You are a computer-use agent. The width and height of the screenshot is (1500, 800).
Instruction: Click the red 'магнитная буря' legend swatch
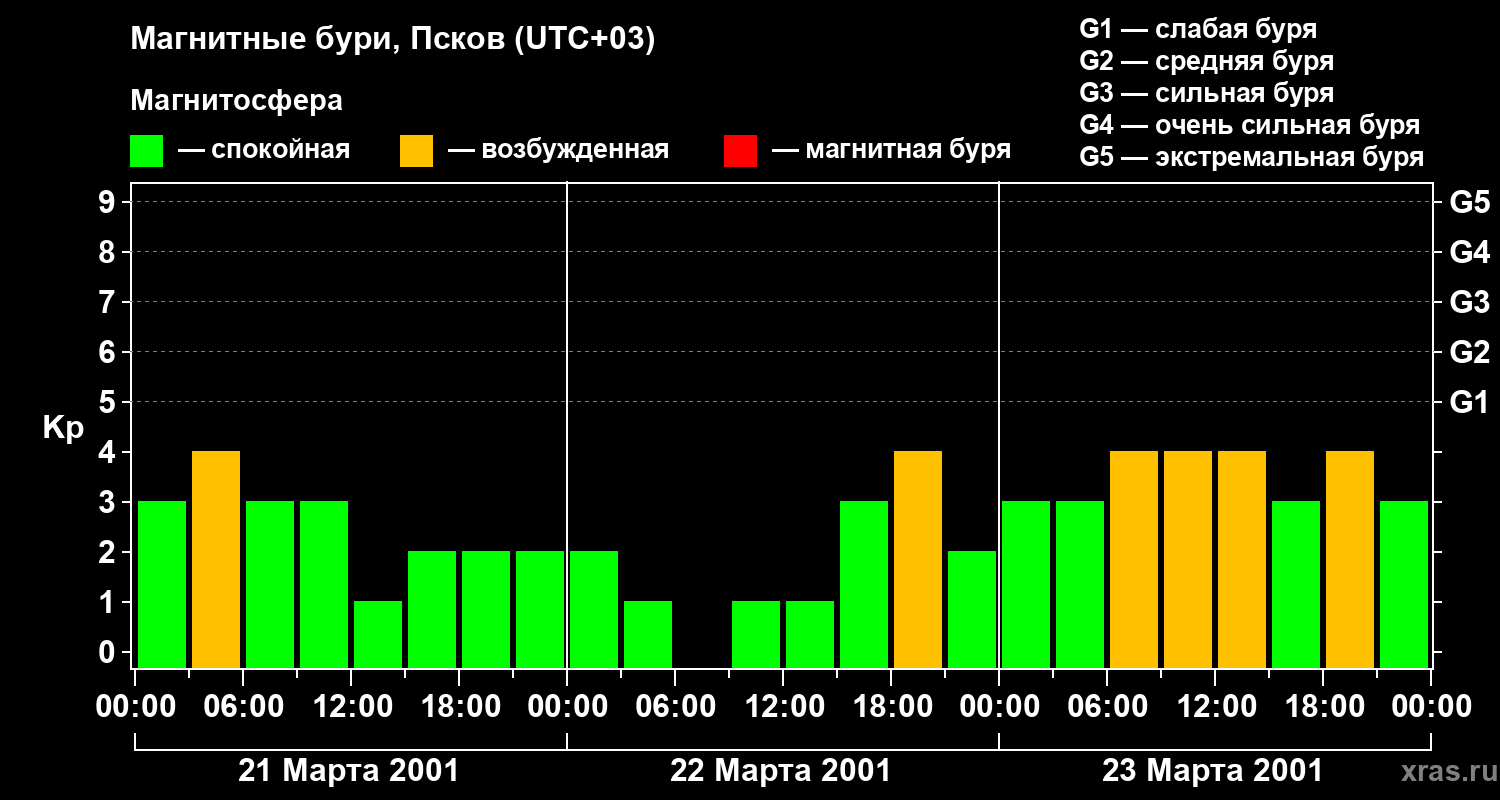tap(740, 151)
